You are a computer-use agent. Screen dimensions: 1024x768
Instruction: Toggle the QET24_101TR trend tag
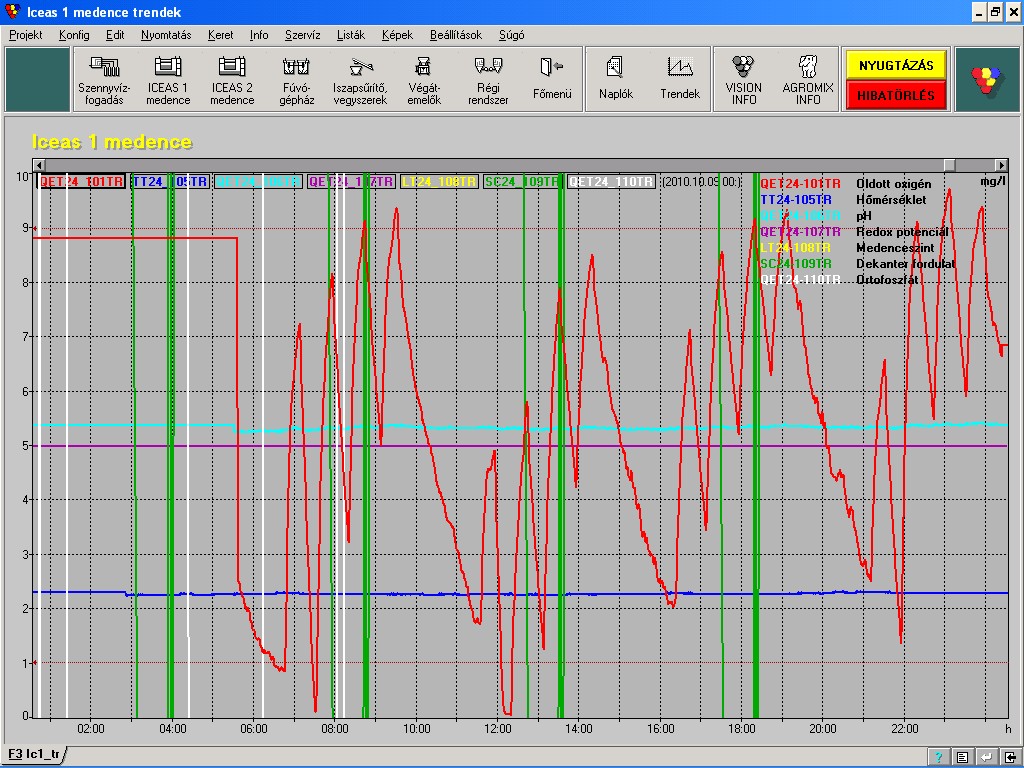(82, 182)
